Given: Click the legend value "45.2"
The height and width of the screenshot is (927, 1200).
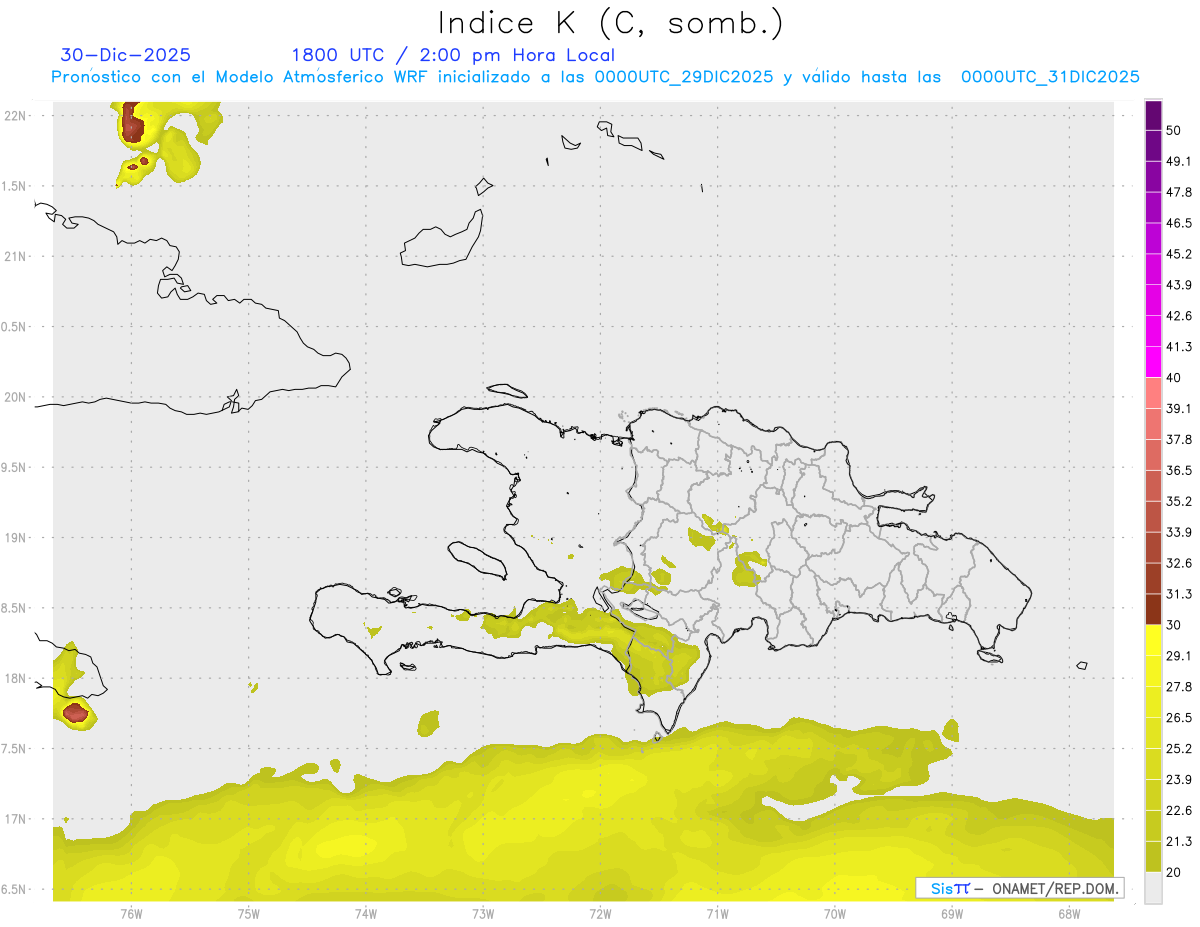Looking at the screenshot, I should coord(1179,254).
